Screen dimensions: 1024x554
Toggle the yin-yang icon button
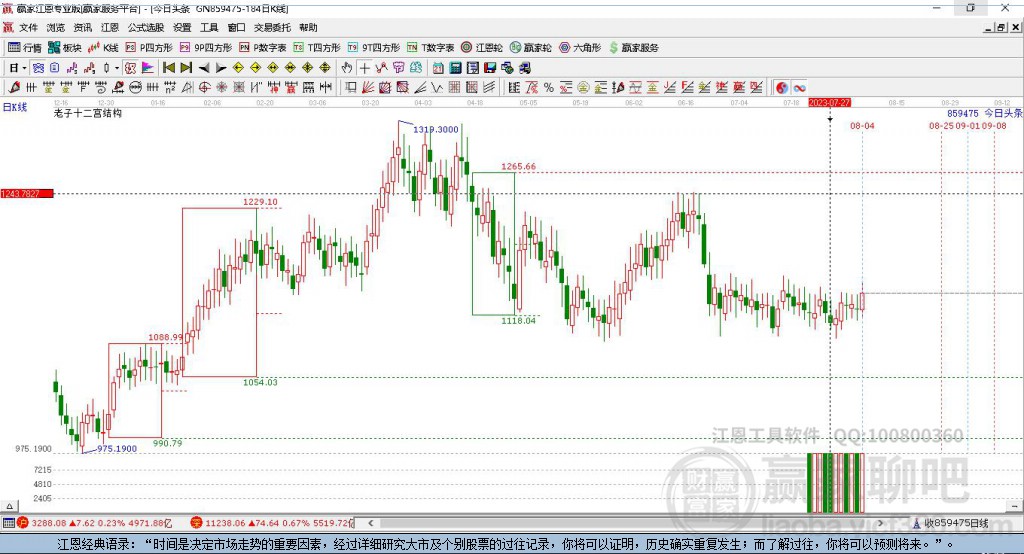pos(782,88)
